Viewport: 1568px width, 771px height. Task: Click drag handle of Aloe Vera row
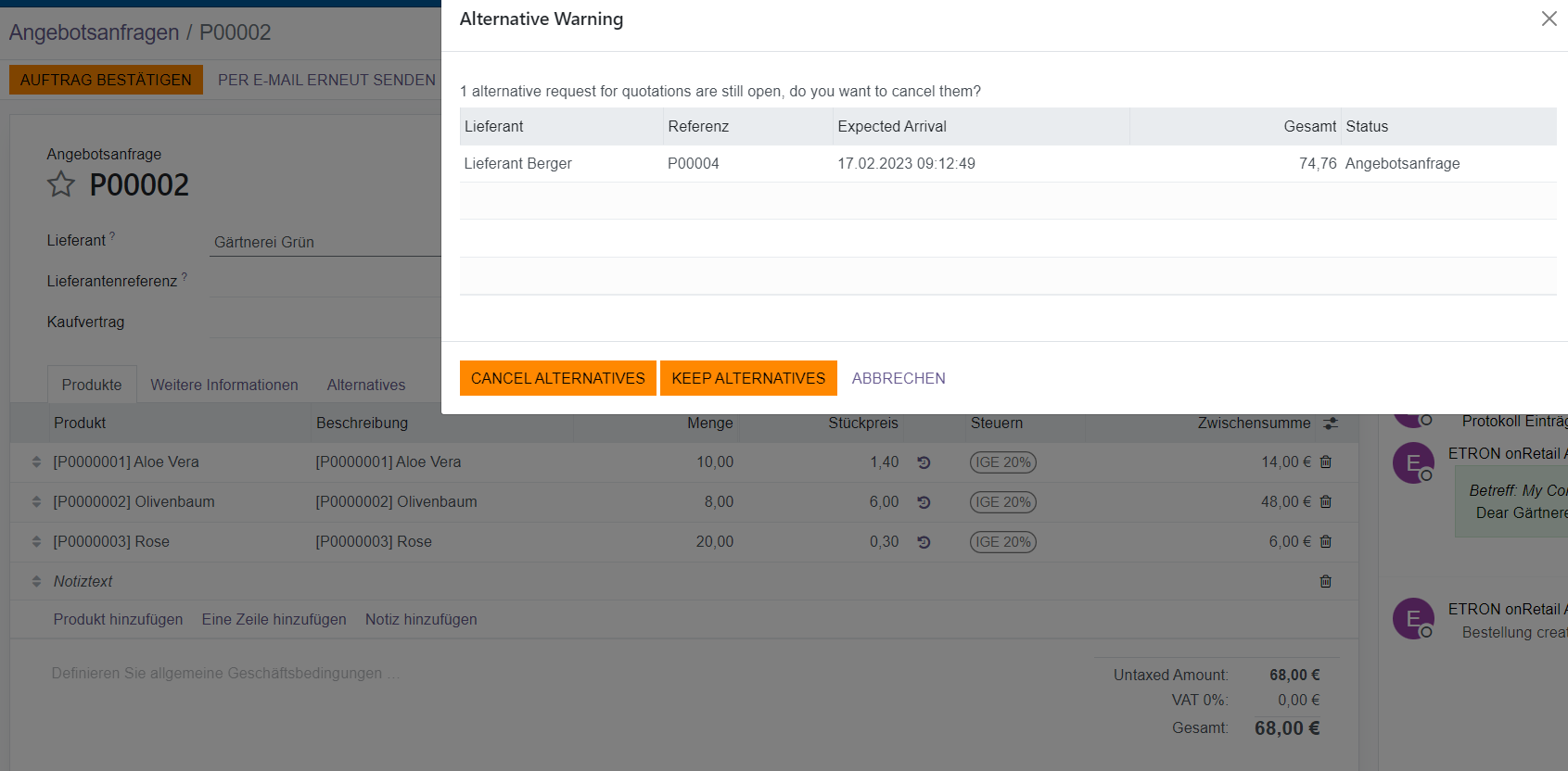[x=36, y=461]
